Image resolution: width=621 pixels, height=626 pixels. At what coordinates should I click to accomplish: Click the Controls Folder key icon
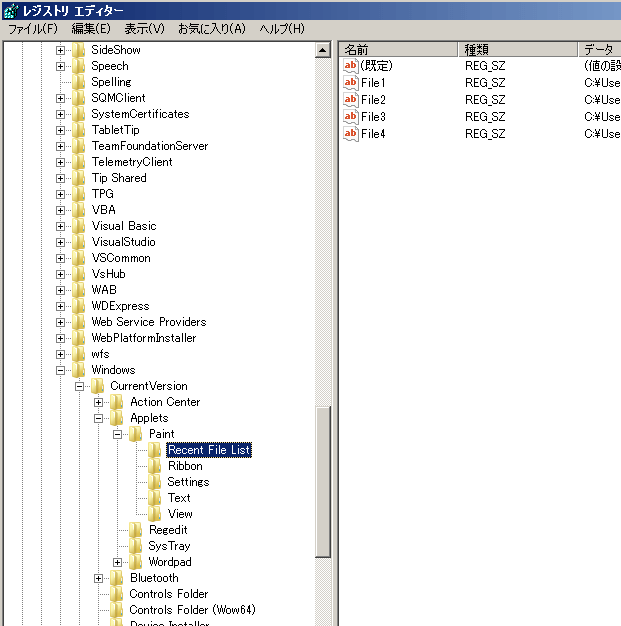(117, 594)
